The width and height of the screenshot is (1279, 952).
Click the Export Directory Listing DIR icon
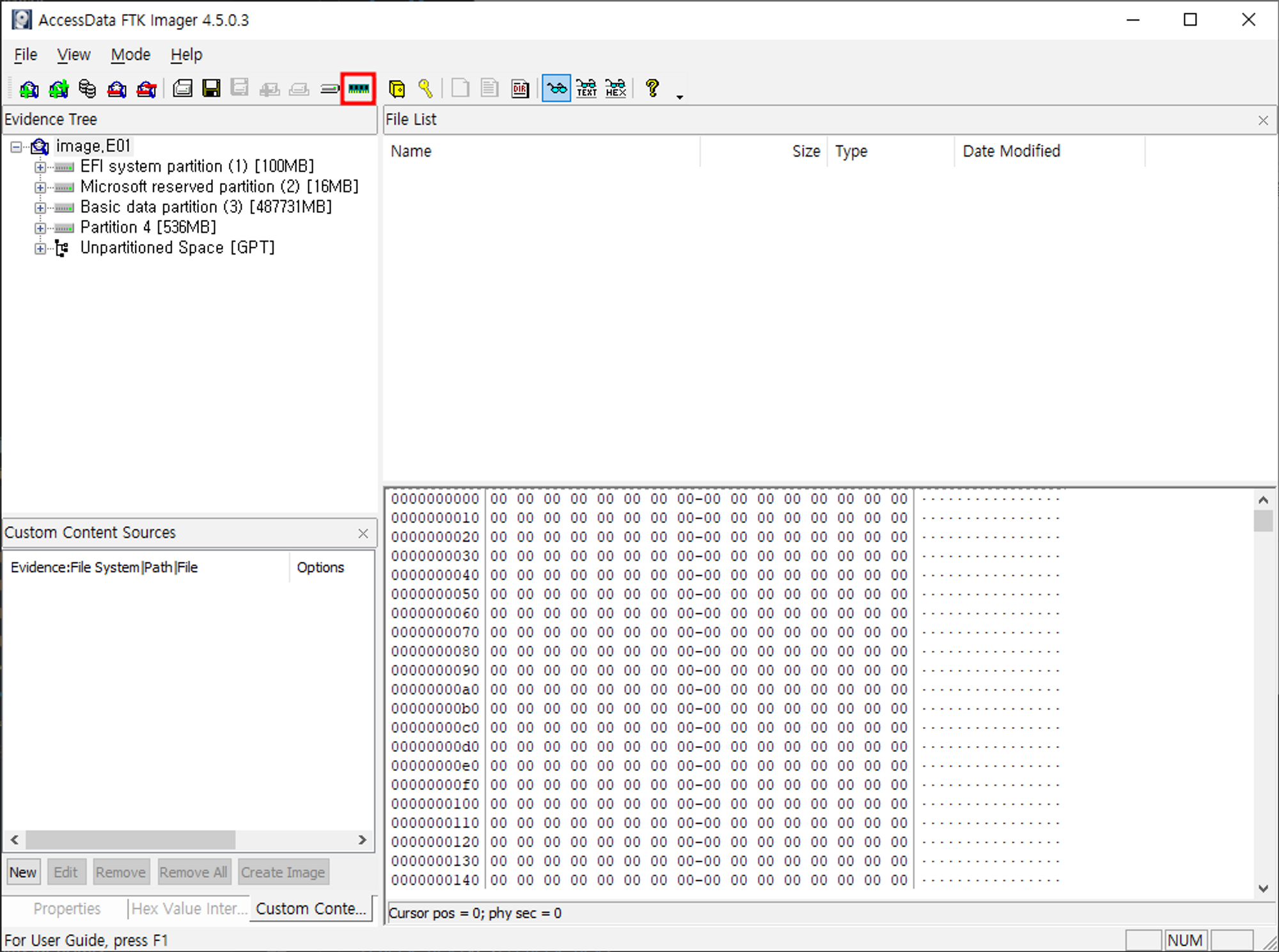pos(520,89)
